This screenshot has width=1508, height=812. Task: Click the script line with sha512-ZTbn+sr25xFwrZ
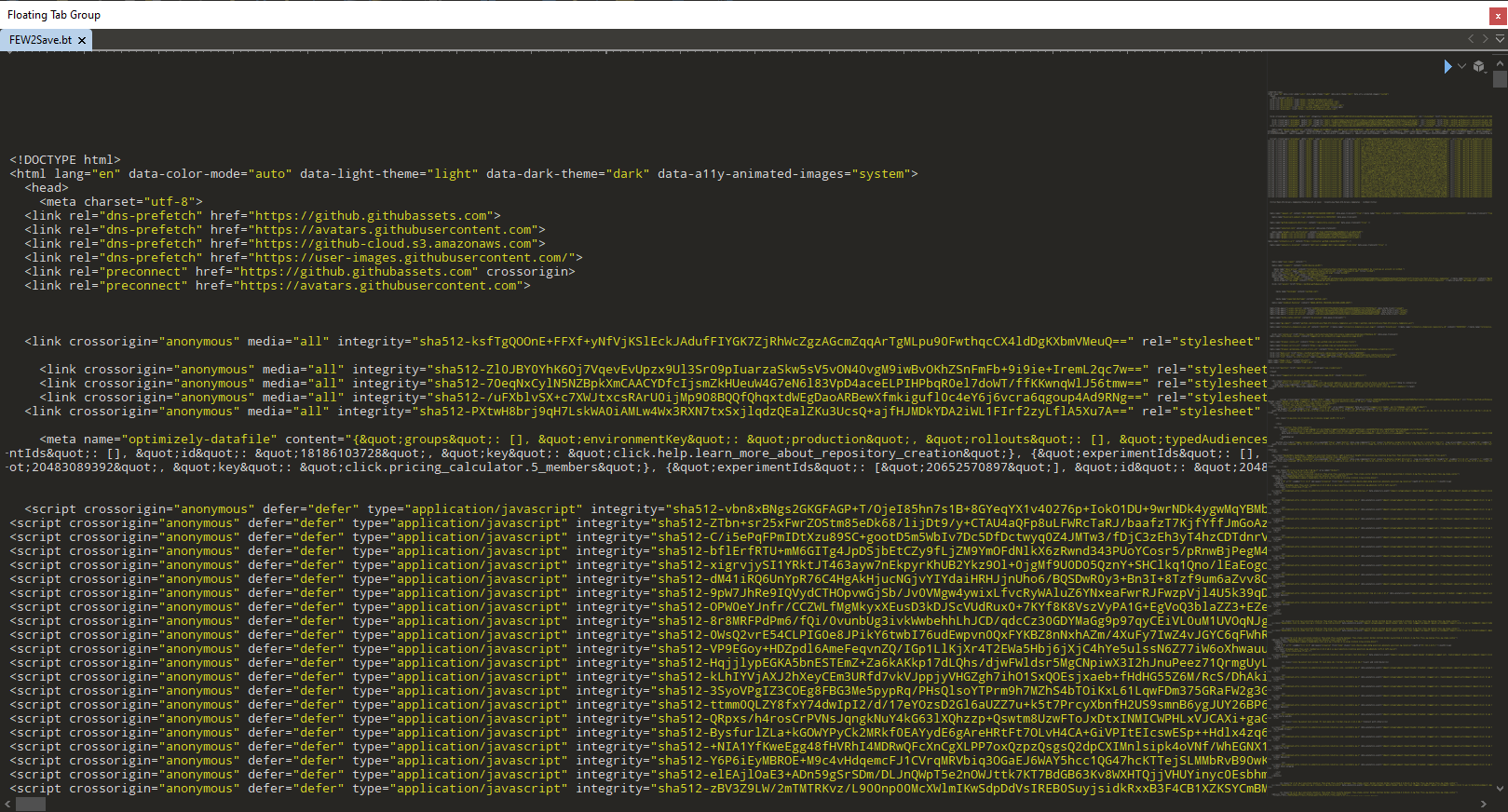tap(638, 523)
